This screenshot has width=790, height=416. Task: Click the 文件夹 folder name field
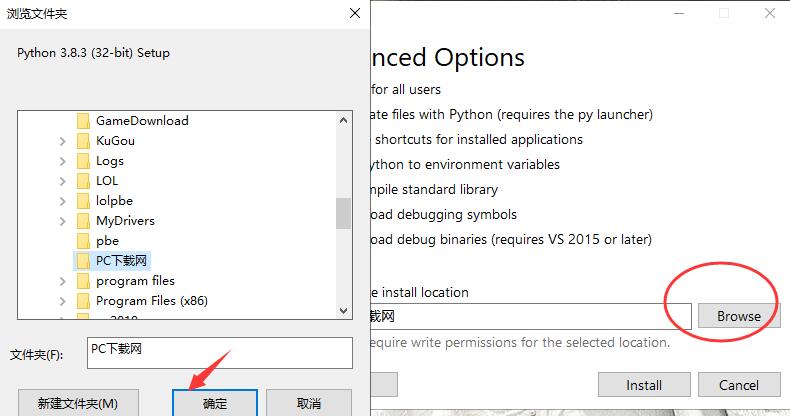(220, 353)
